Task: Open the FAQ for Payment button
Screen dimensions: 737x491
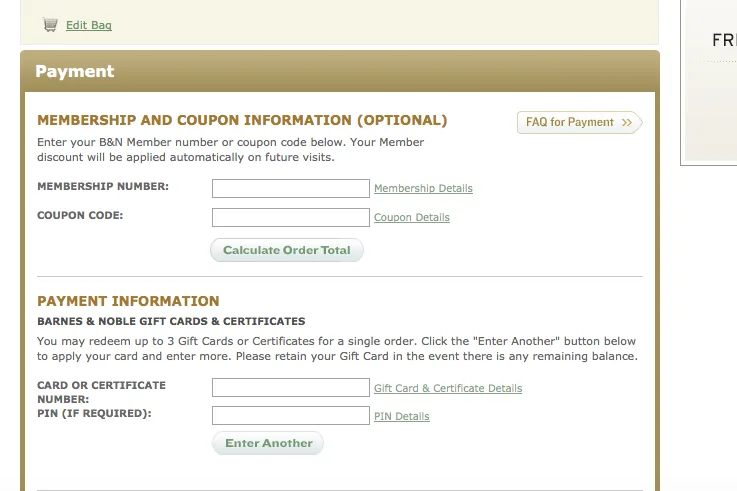Action: click(578, 123)
